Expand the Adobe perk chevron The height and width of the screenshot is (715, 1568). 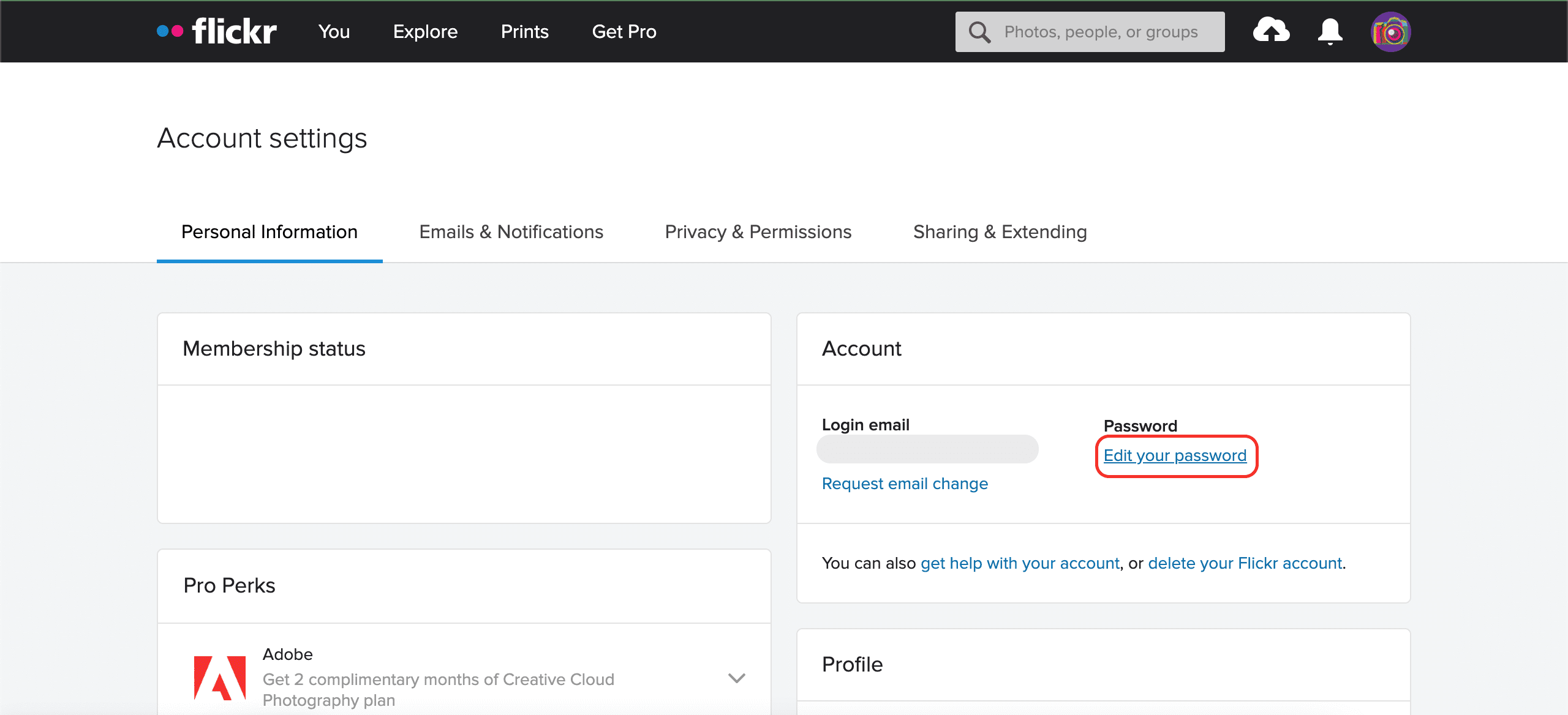pos(736,678)
